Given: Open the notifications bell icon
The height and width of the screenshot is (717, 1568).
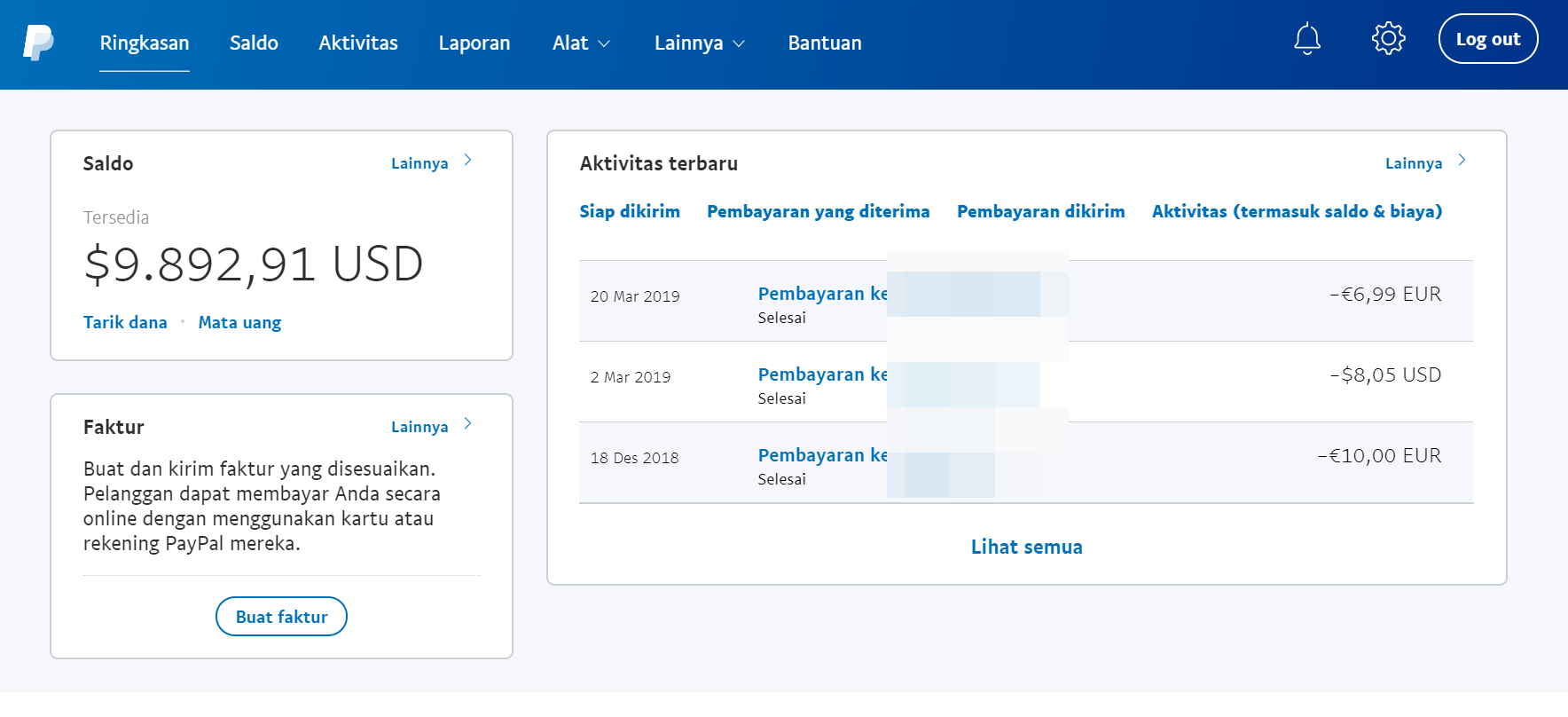Looking at the screenshot, I should 1306,39.
